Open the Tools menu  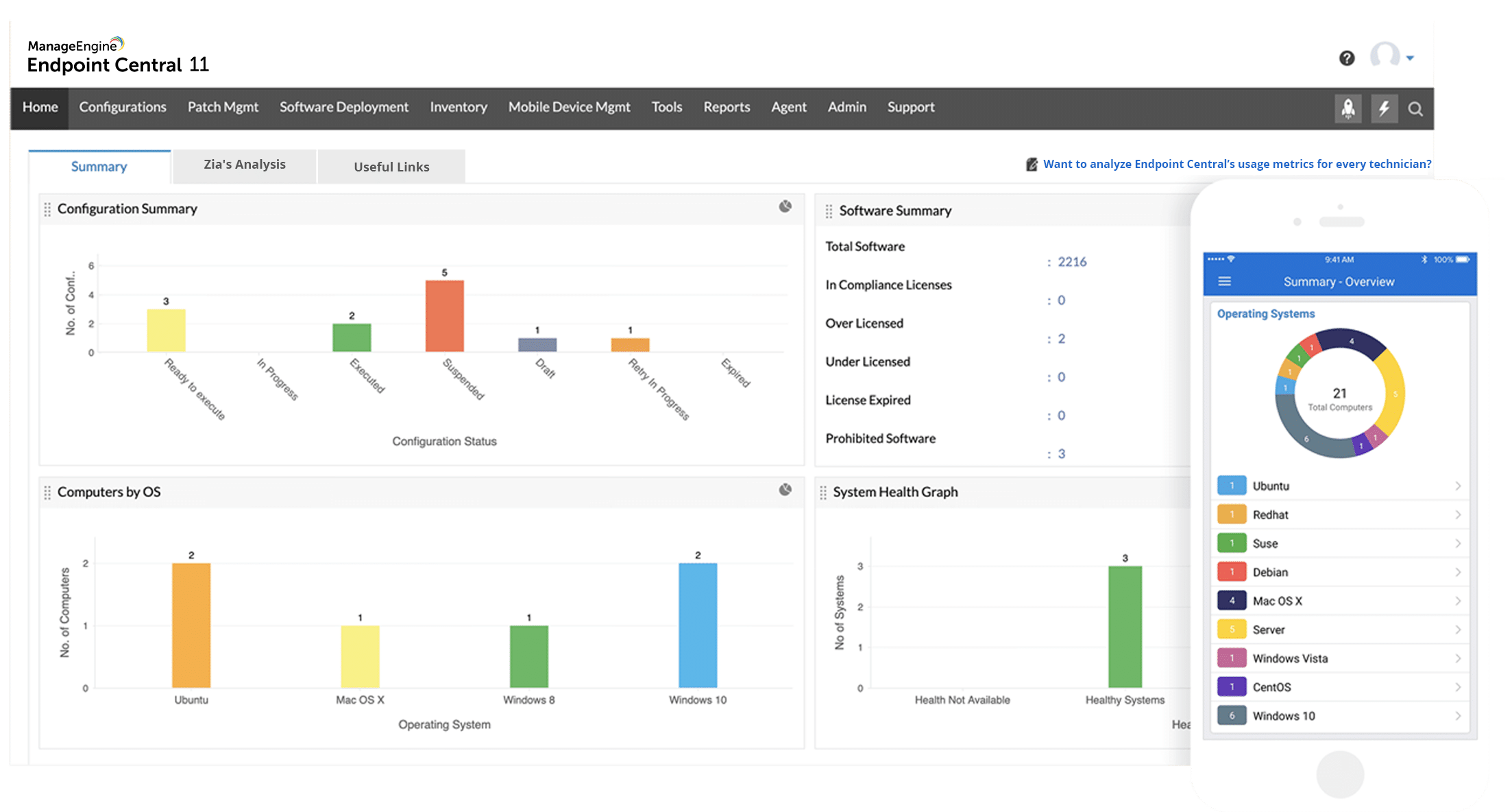click(x=666, y=108)
